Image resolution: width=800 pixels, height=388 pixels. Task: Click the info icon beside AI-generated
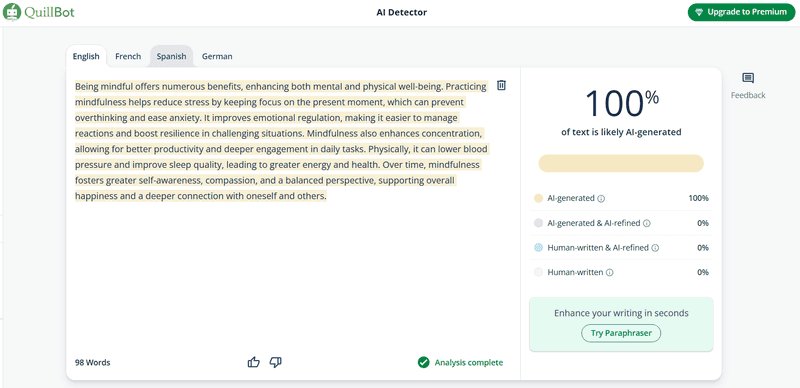click(601, 199)
